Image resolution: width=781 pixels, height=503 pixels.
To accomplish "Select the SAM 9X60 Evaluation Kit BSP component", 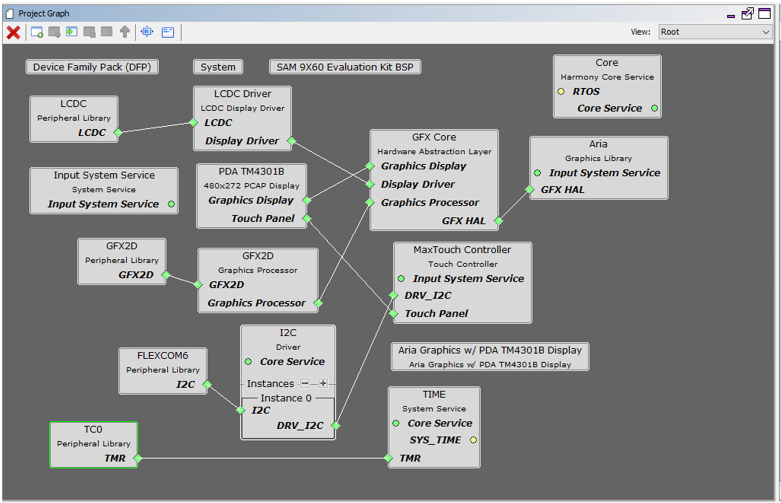I will pos(345,67).
